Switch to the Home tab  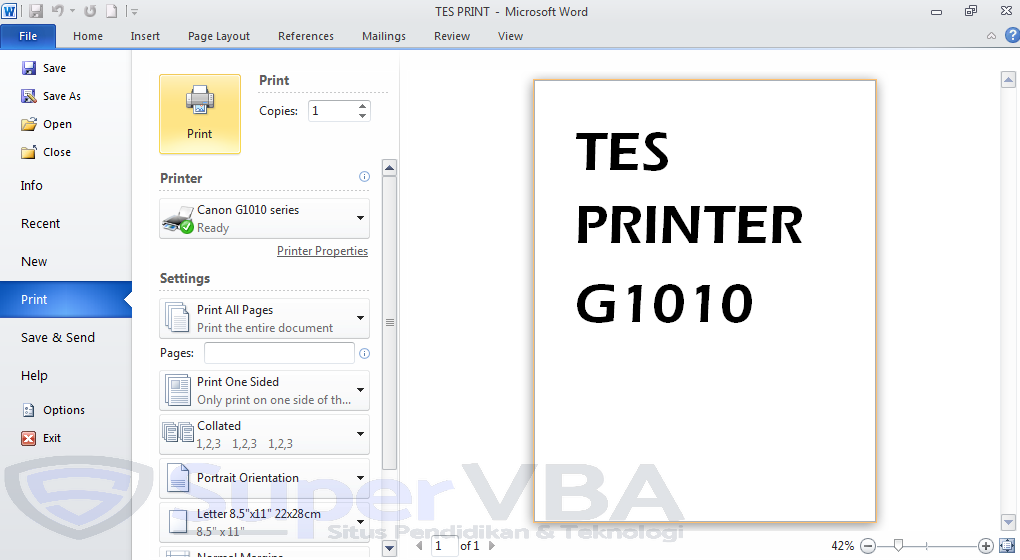88,36
